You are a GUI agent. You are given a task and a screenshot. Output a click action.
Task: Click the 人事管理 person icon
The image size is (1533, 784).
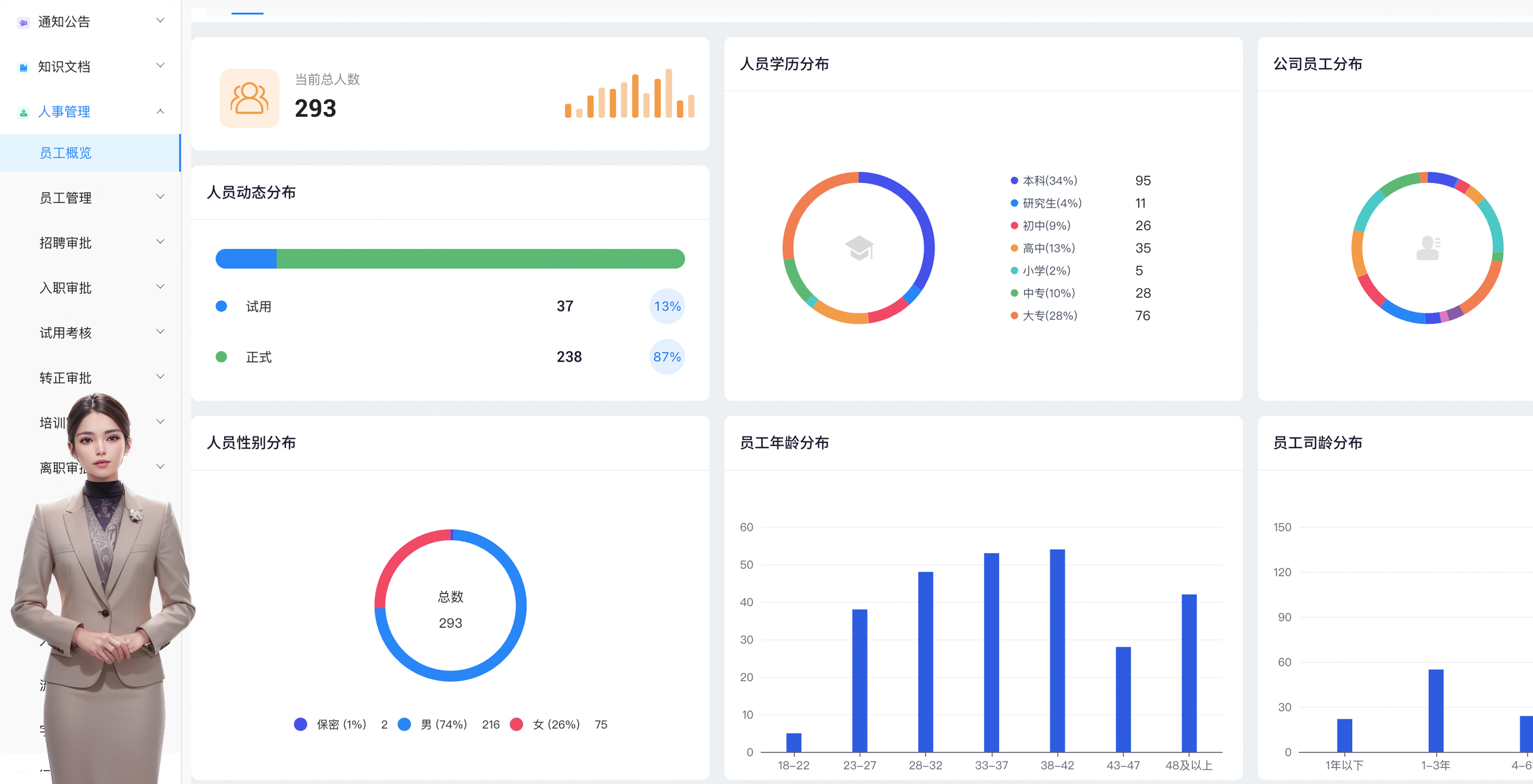[23, 113]
